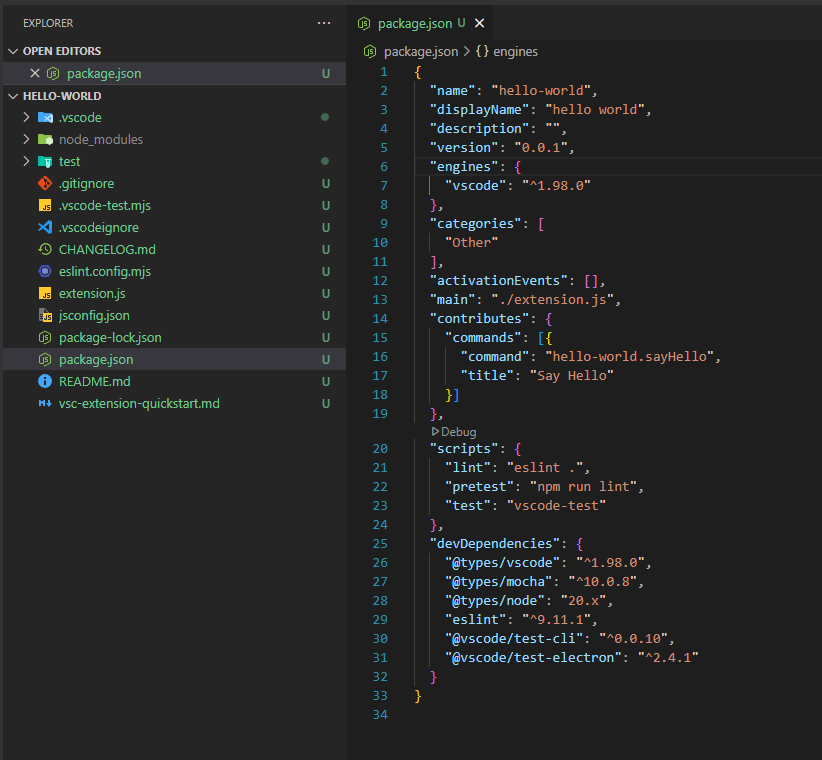Collapse the HELLO-WORLD folder section
The height and width of the screenshot is (760, 822).
[x=13, y=96]
